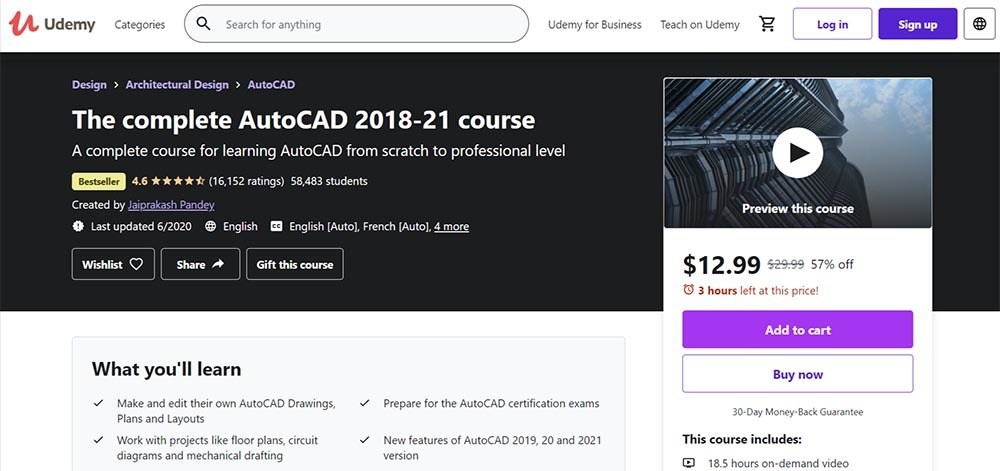Click the Udemy logo
1000x471 pixels.
click(x=52, y=24)
